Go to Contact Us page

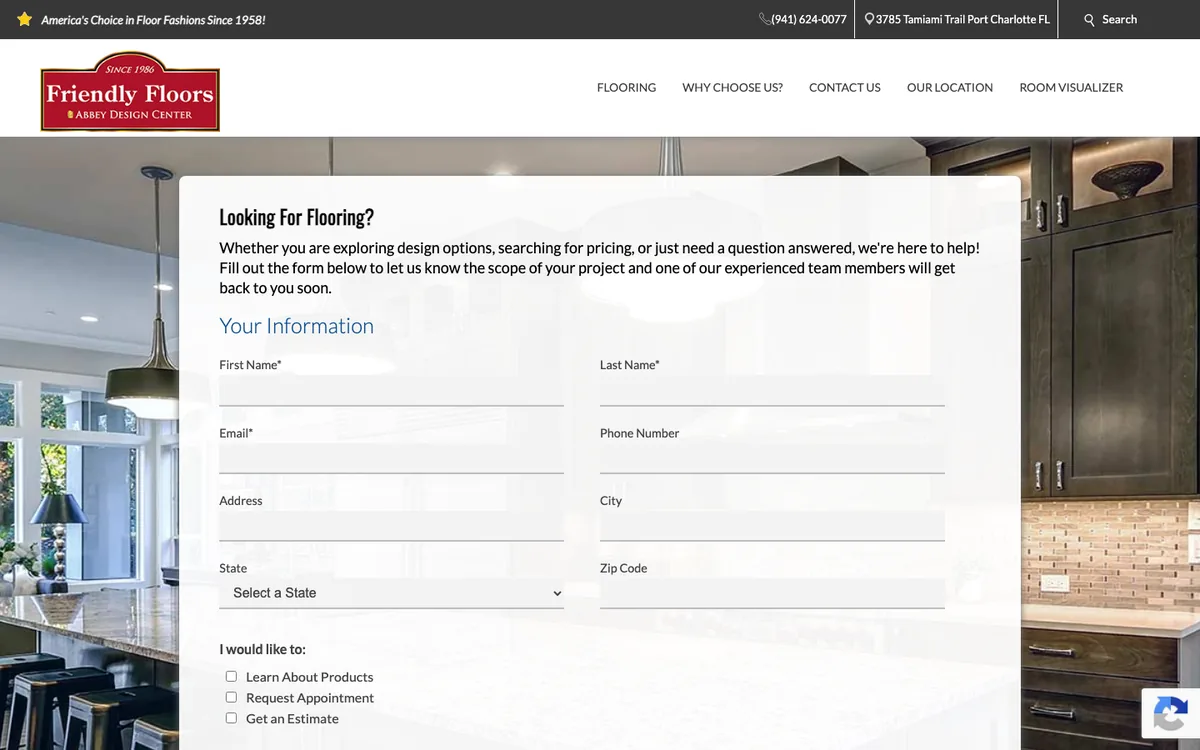845,88
